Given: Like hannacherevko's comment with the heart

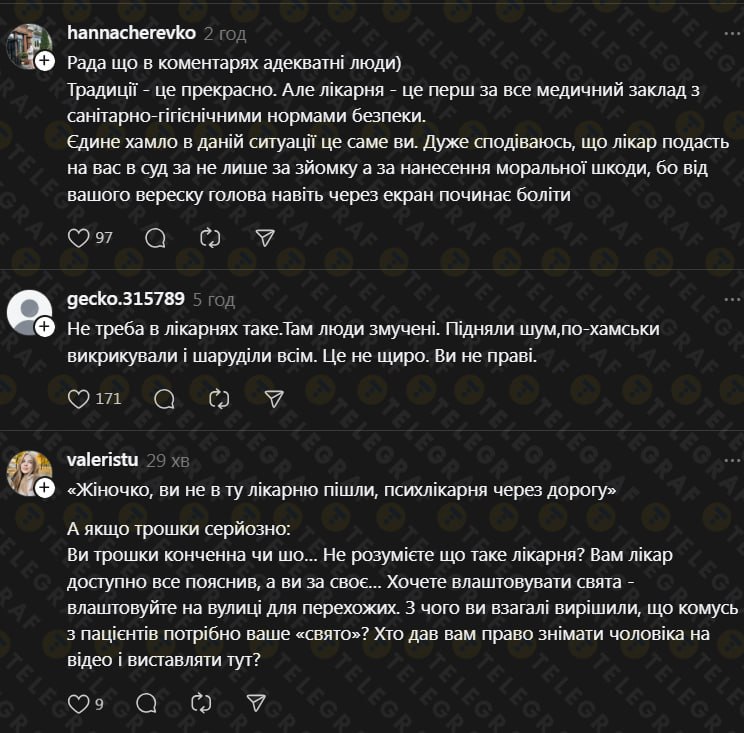Looking at the screenshot, I should point(78,237).
